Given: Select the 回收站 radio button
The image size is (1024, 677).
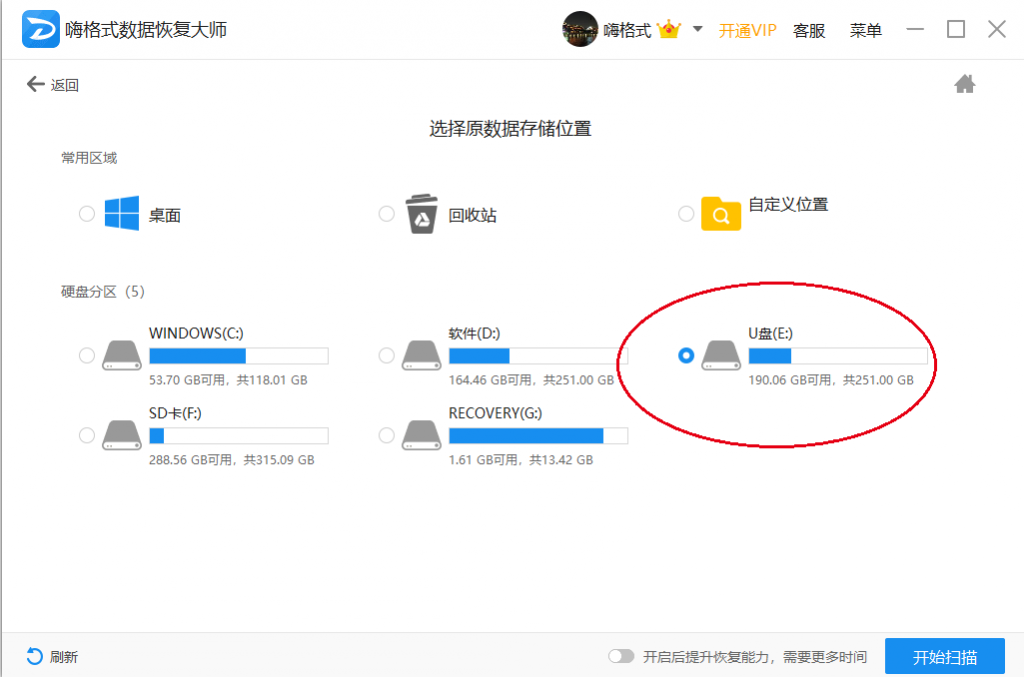Looking at the screenshot, I should (386, 214).
